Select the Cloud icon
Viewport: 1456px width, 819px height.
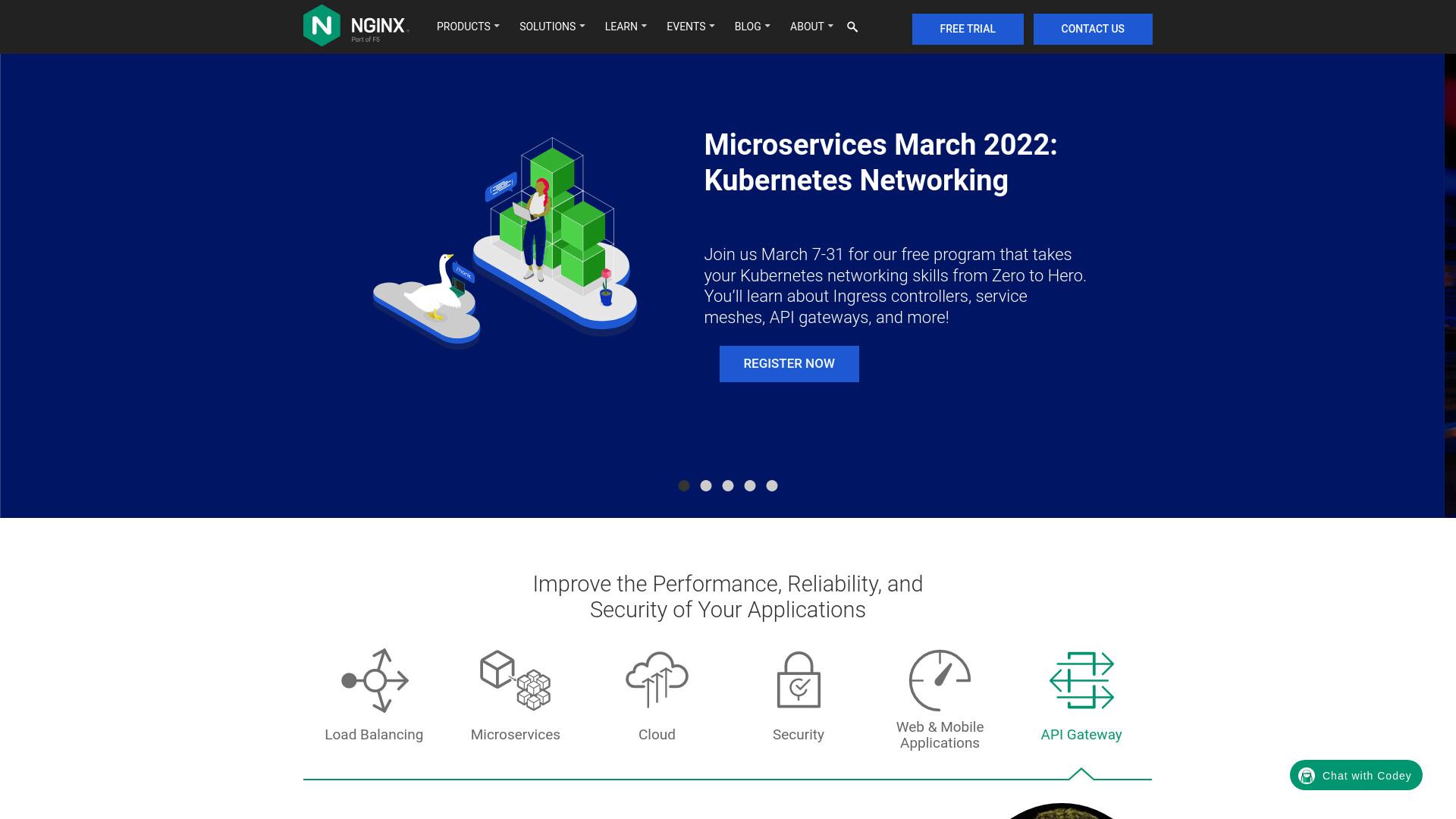pos(657,679)
